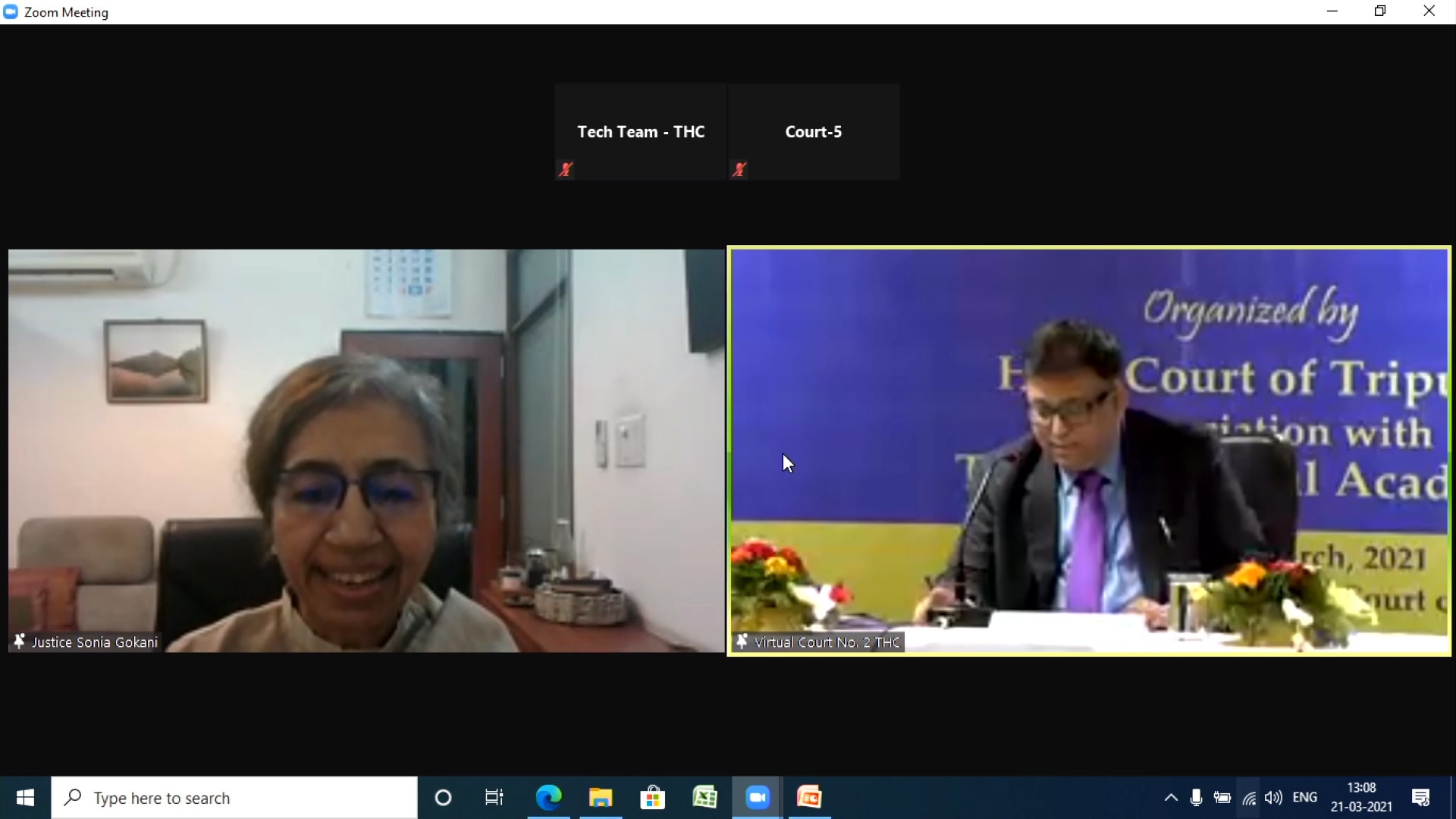Open volume control in system tray
The width and height of the screenshot is (1456, 819).
(x=1274, y=798)
